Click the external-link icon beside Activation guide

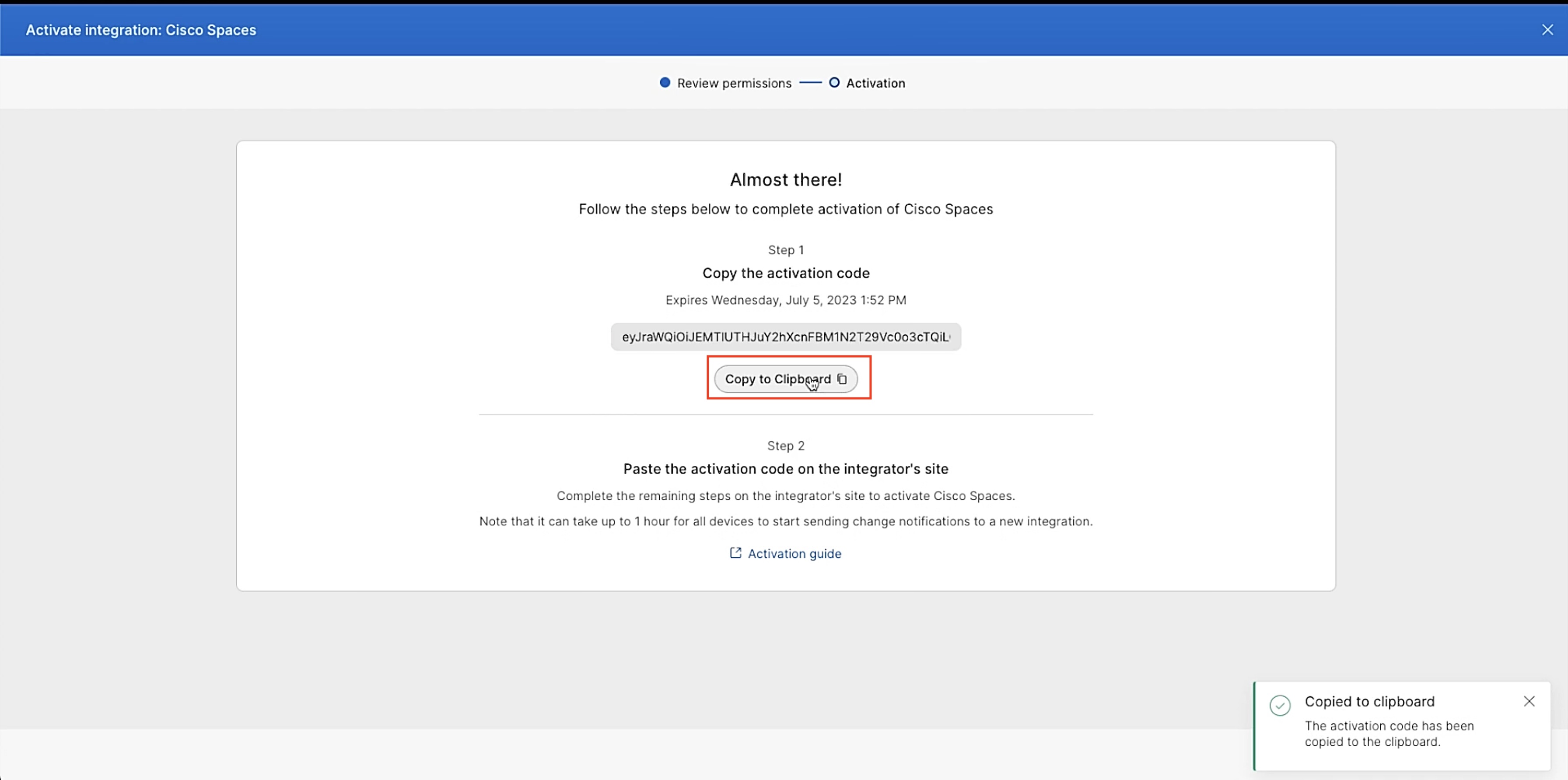[735, 553]
